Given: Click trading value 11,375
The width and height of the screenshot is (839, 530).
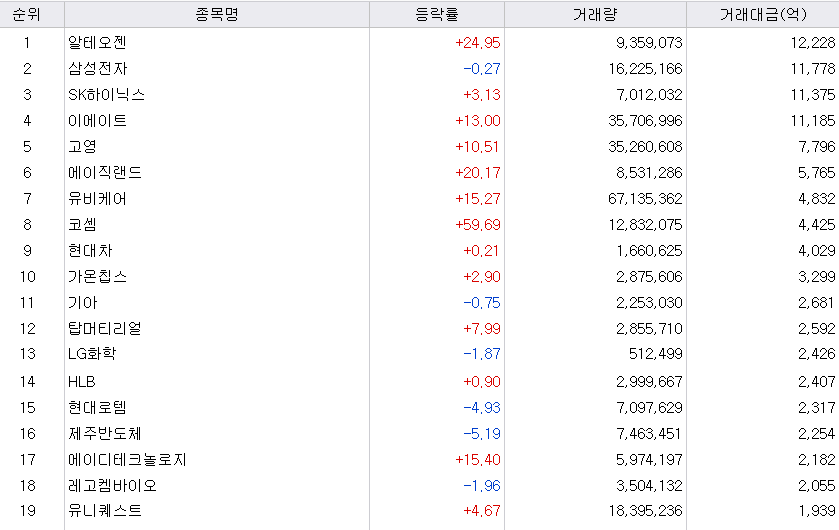Looking at the screenshot, I should (813, 95).
